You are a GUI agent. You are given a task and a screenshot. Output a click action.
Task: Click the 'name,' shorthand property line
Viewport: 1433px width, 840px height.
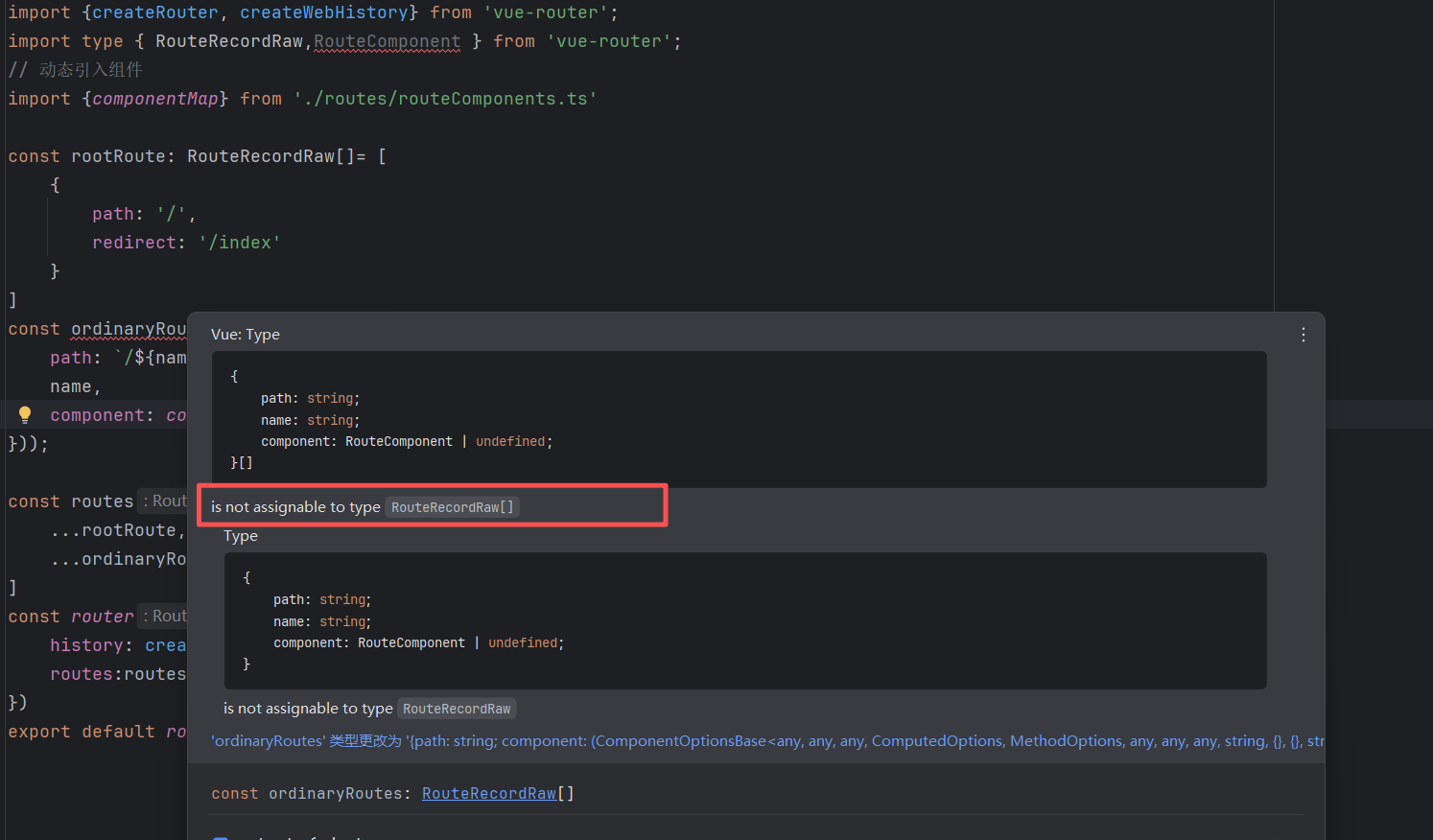[x=76, y=386]
